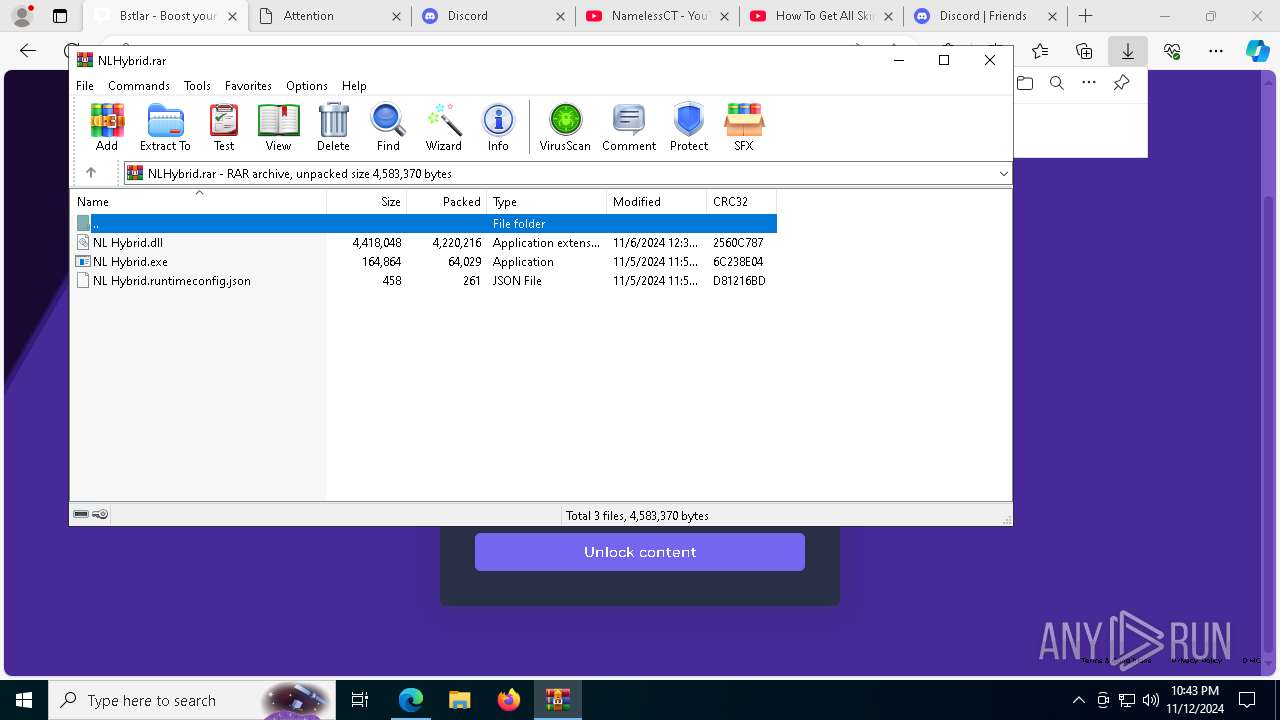This screenshot has width=1280, height=720.
Task: Open downloads folder icon in Edge popup
Action: coord(1025,83)
